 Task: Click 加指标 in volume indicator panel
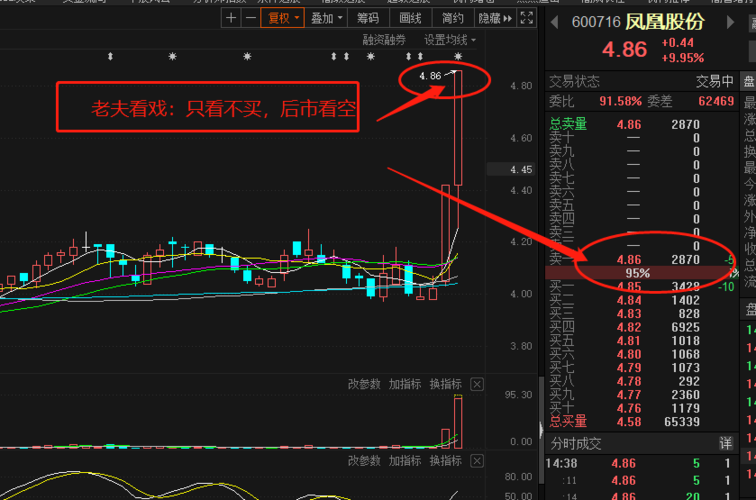(405, 384)
